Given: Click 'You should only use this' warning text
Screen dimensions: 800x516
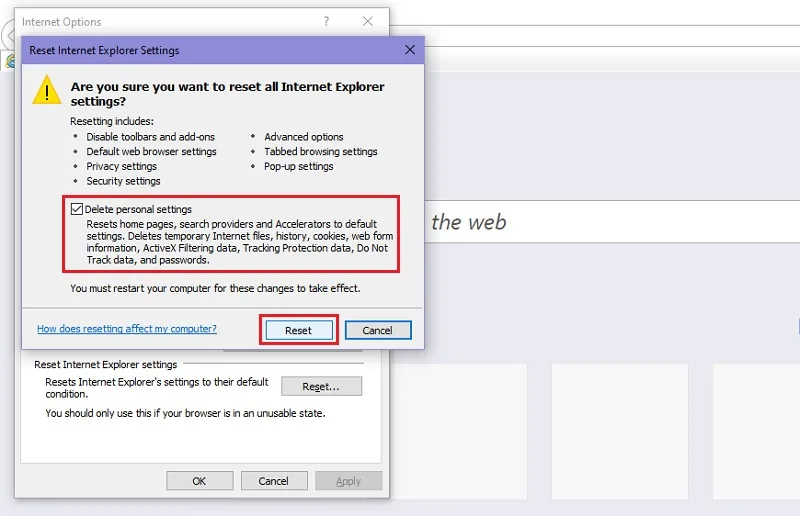Looking at the screenshot, I should pyautogui.click(x=185, y=413).
